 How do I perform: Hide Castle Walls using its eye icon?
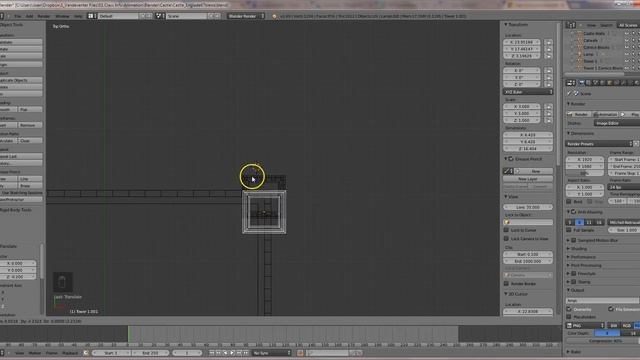(627, 33)
